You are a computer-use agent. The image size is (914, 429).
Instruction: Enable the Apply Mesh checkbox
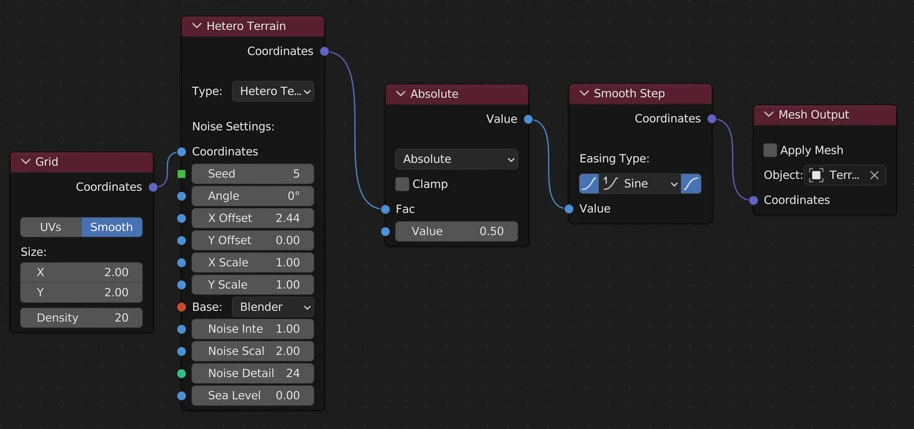coord(770,150)
